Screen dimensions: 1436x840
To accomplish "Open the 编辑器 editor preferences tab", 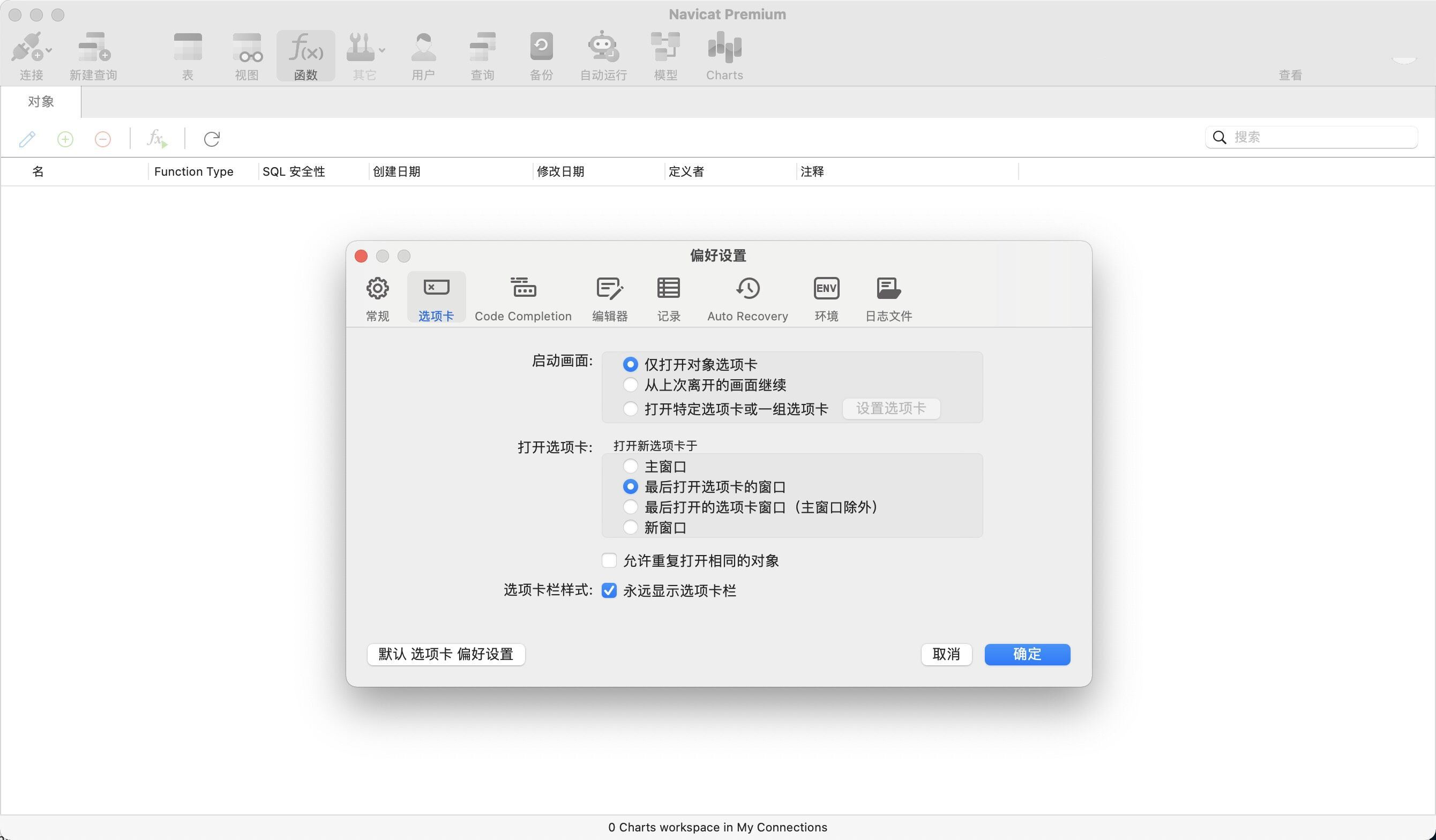I will pos(610,299).
